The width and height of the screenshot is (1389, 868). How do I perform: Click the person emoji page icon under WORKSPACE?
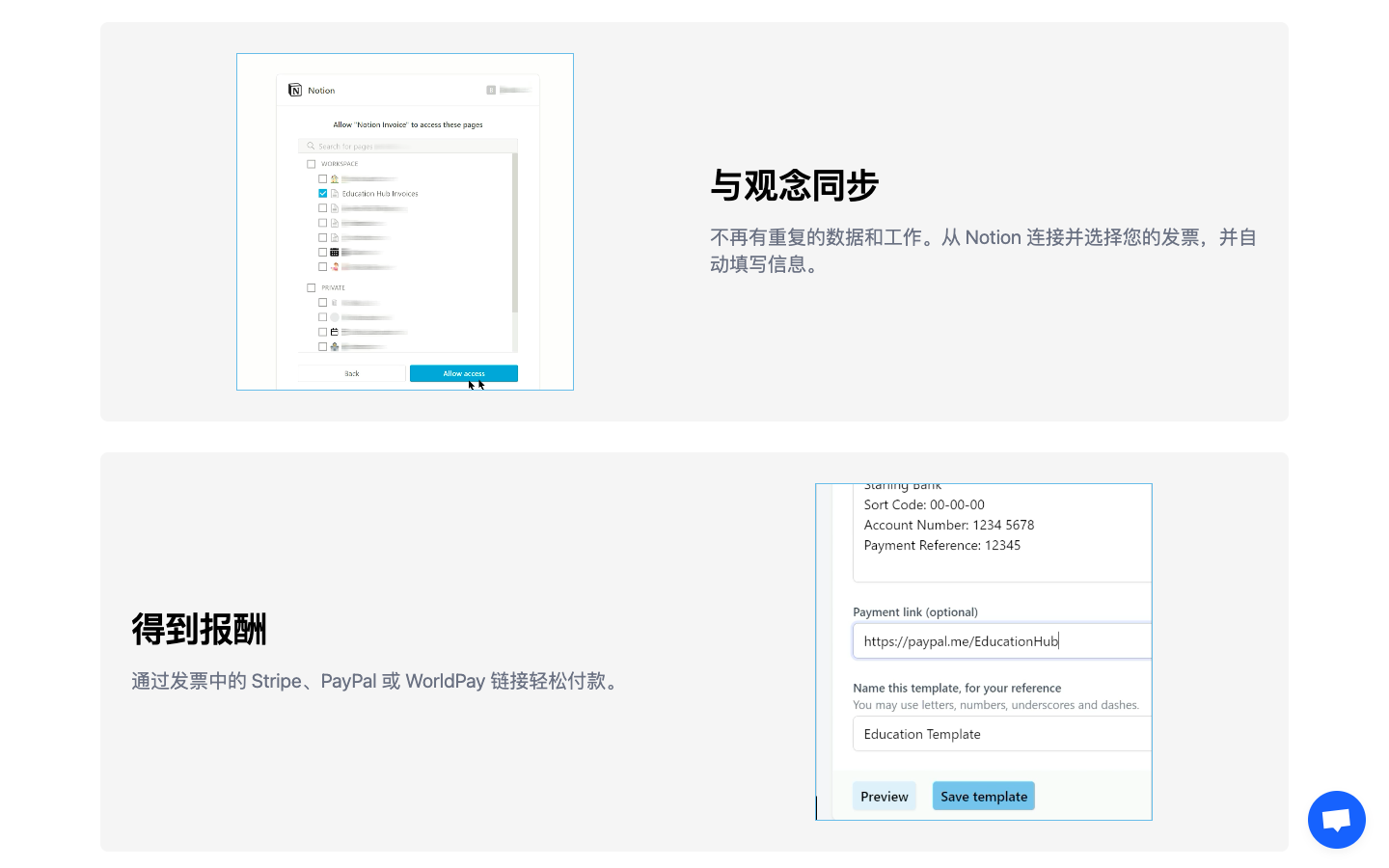point(334,265)
